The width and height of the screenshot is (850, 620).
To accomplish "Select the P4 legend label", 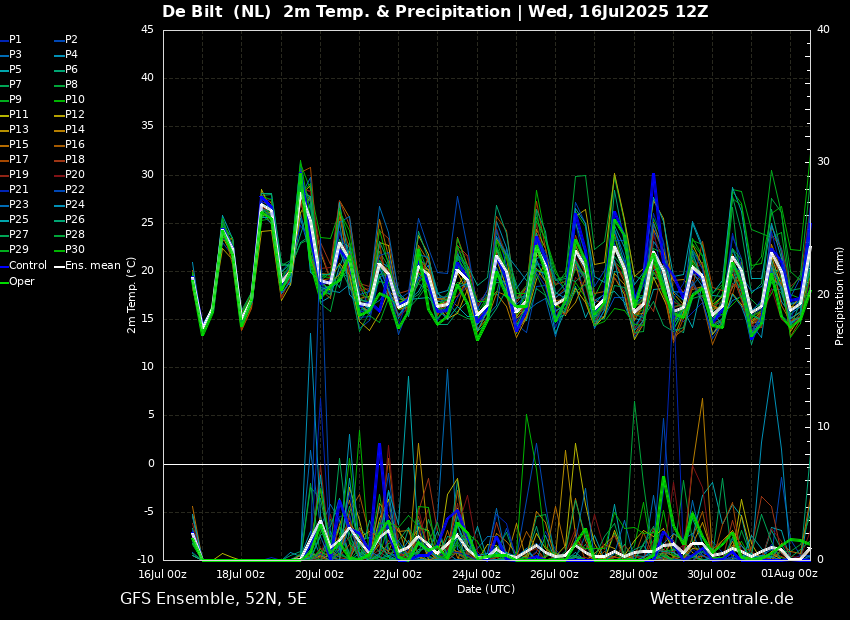I will point(67,54).
